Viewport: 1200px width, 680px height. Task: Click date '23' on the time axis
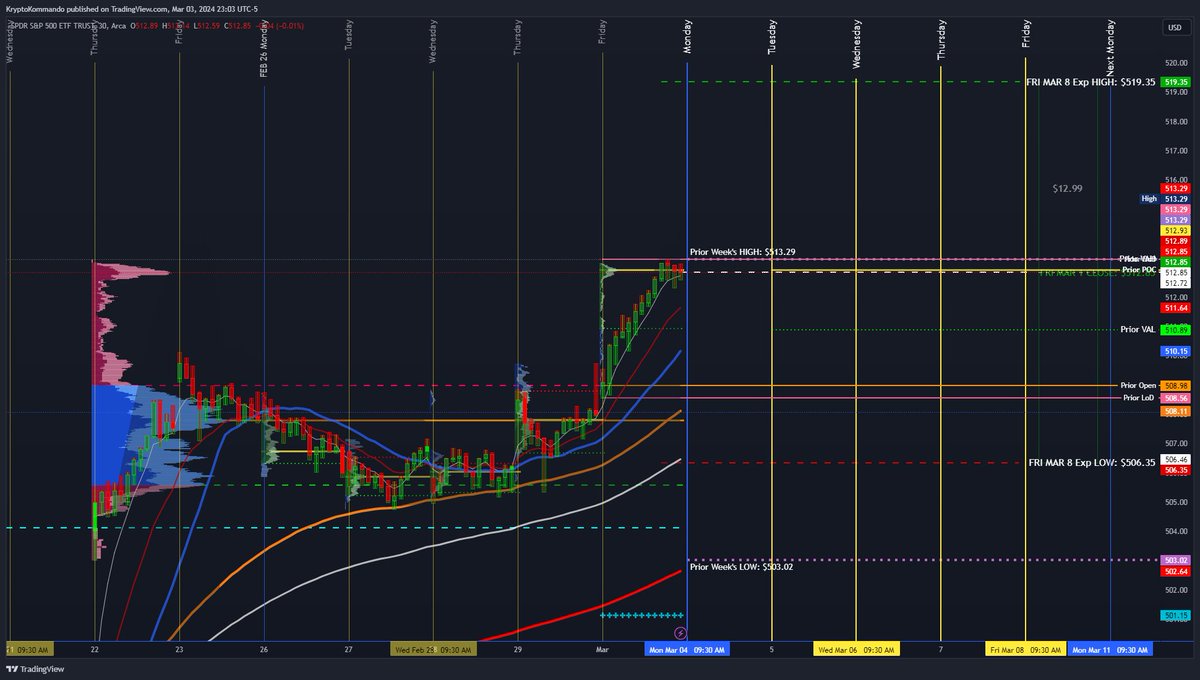(x=179, y=649)
